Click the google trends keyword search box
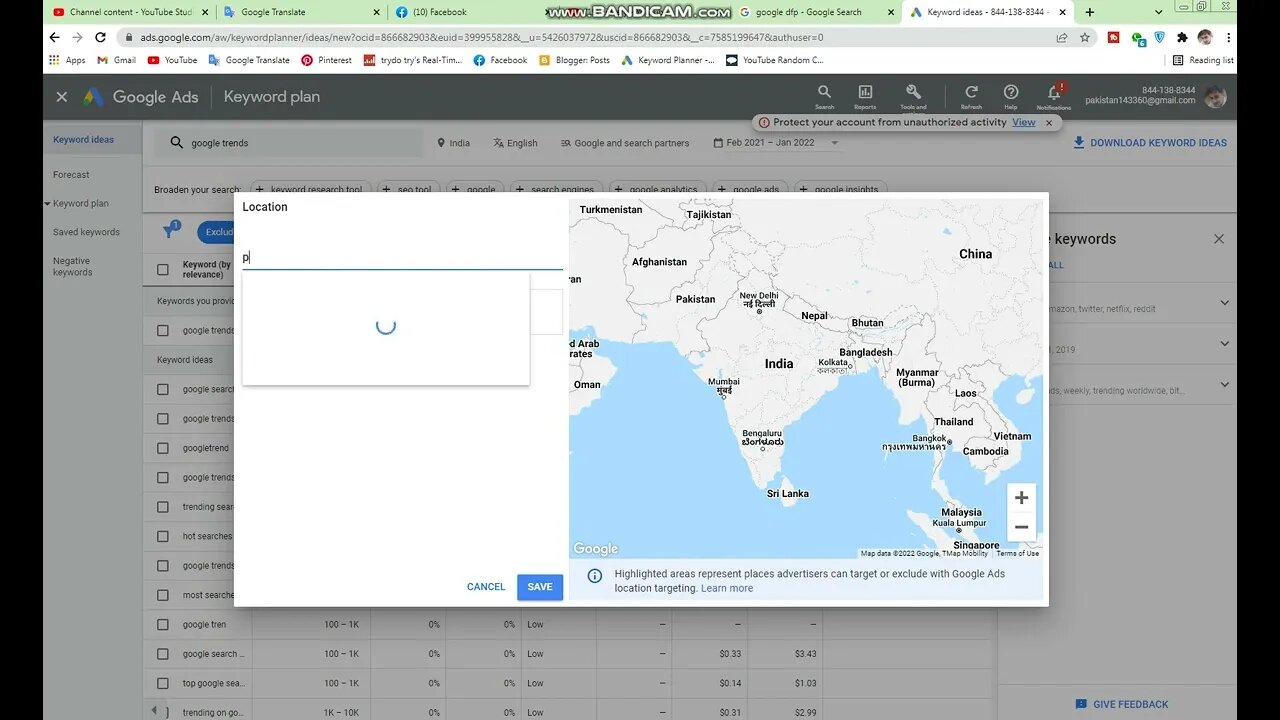The height and width of the screenshot is (720, 1280). (x=288, y=143)
